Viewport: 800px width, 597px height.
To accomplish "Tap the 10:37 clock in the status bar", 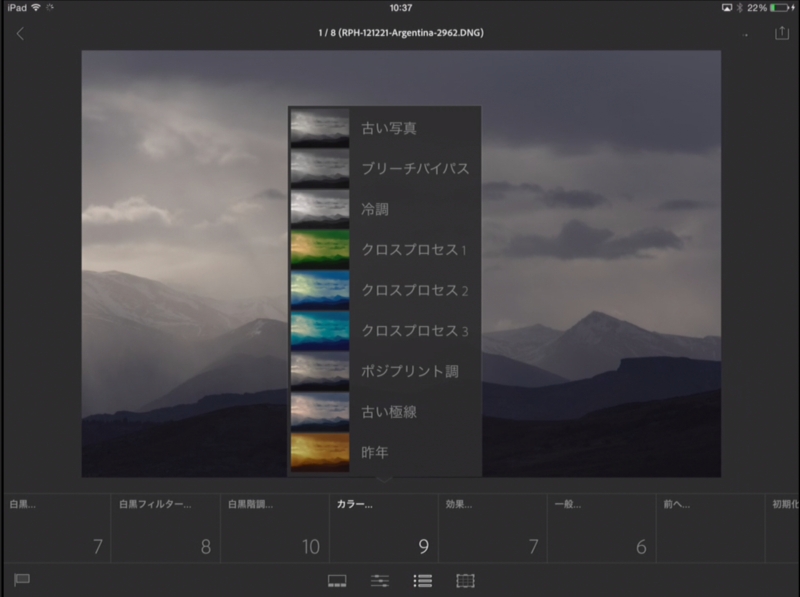I will (401, 8).
